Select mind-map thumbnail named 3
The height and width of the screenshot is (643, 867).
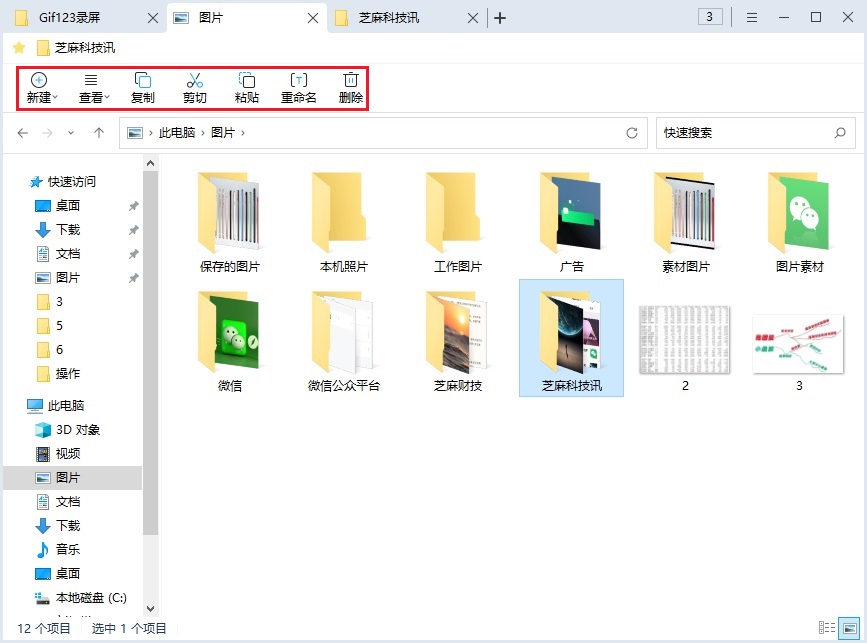(799, 351)
